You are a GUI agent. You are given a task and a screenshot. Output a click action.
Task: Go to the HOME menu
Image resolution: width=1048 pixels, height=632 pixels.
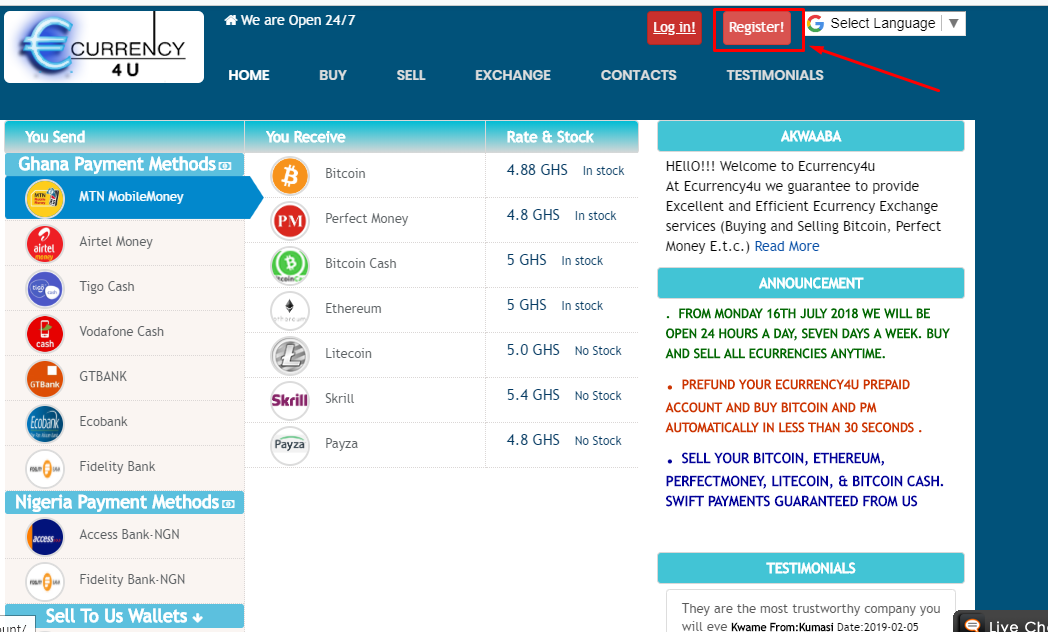pos(249,75)
